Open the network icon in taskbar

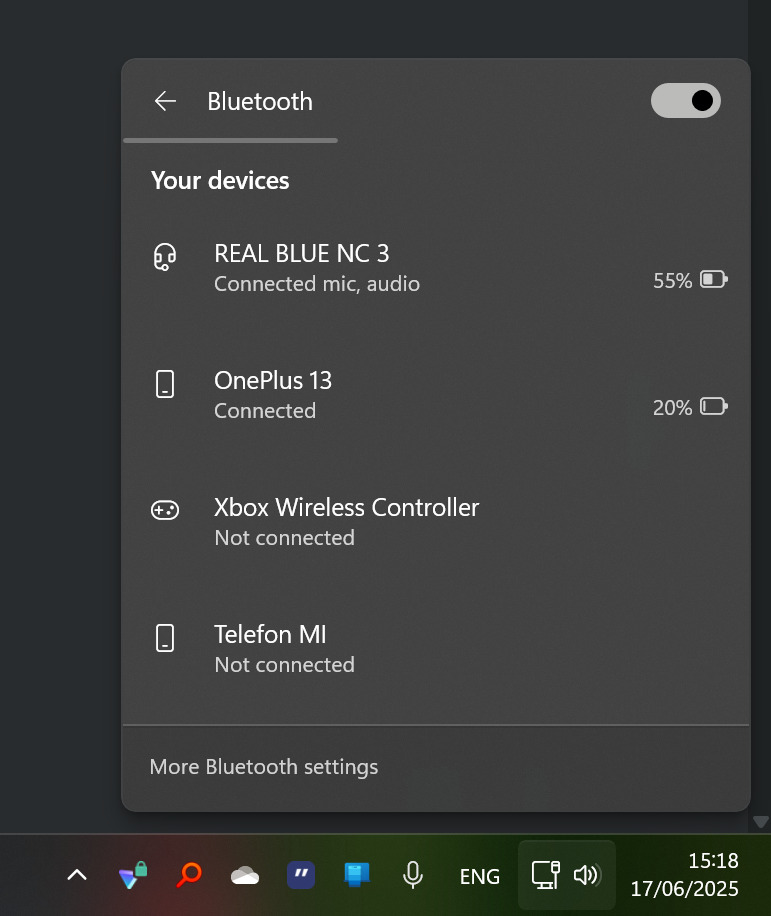click(546, 875)
